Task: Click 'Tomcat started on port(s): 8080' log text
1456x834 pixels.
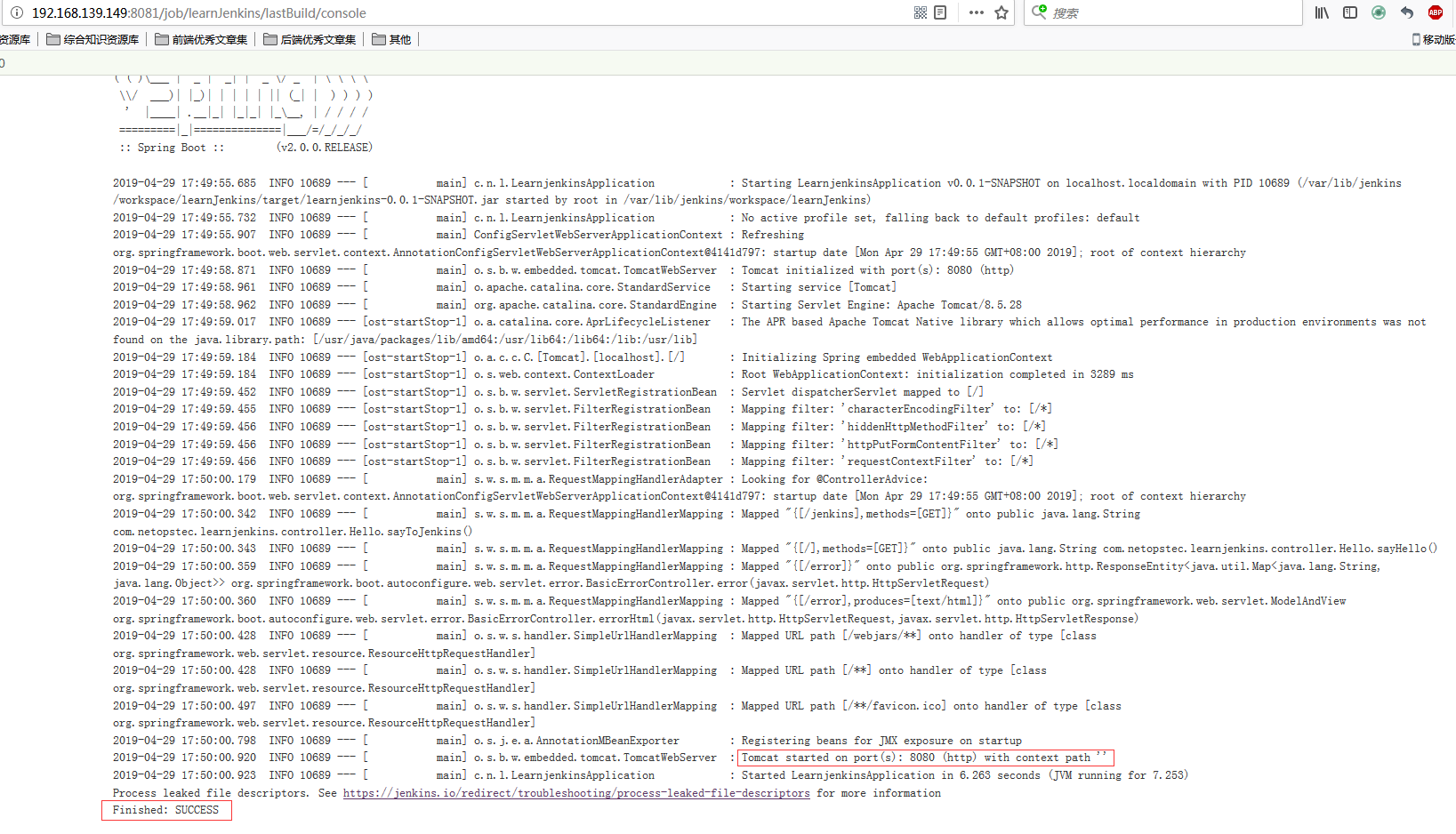Action: coord(839,758)
